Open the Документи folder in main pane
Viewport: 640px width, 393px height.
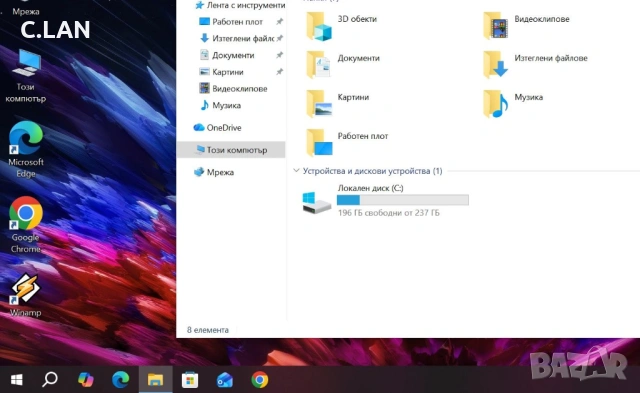[342, 64]
